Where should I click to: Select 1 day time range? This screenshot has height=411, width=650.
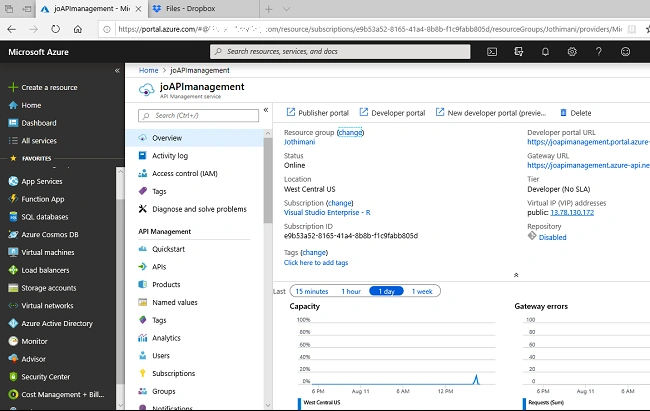point(386,291)
